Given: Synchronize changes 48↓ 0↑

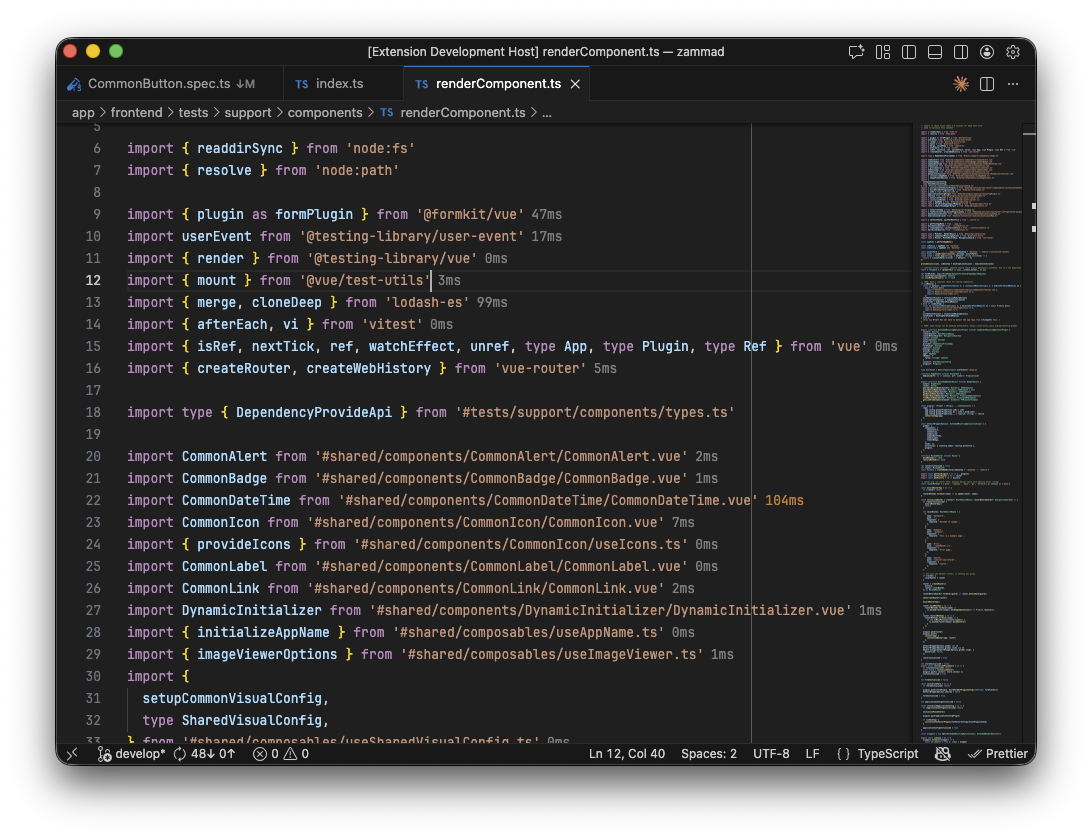Looking at the screenshot, I should (x=204, y=754).
